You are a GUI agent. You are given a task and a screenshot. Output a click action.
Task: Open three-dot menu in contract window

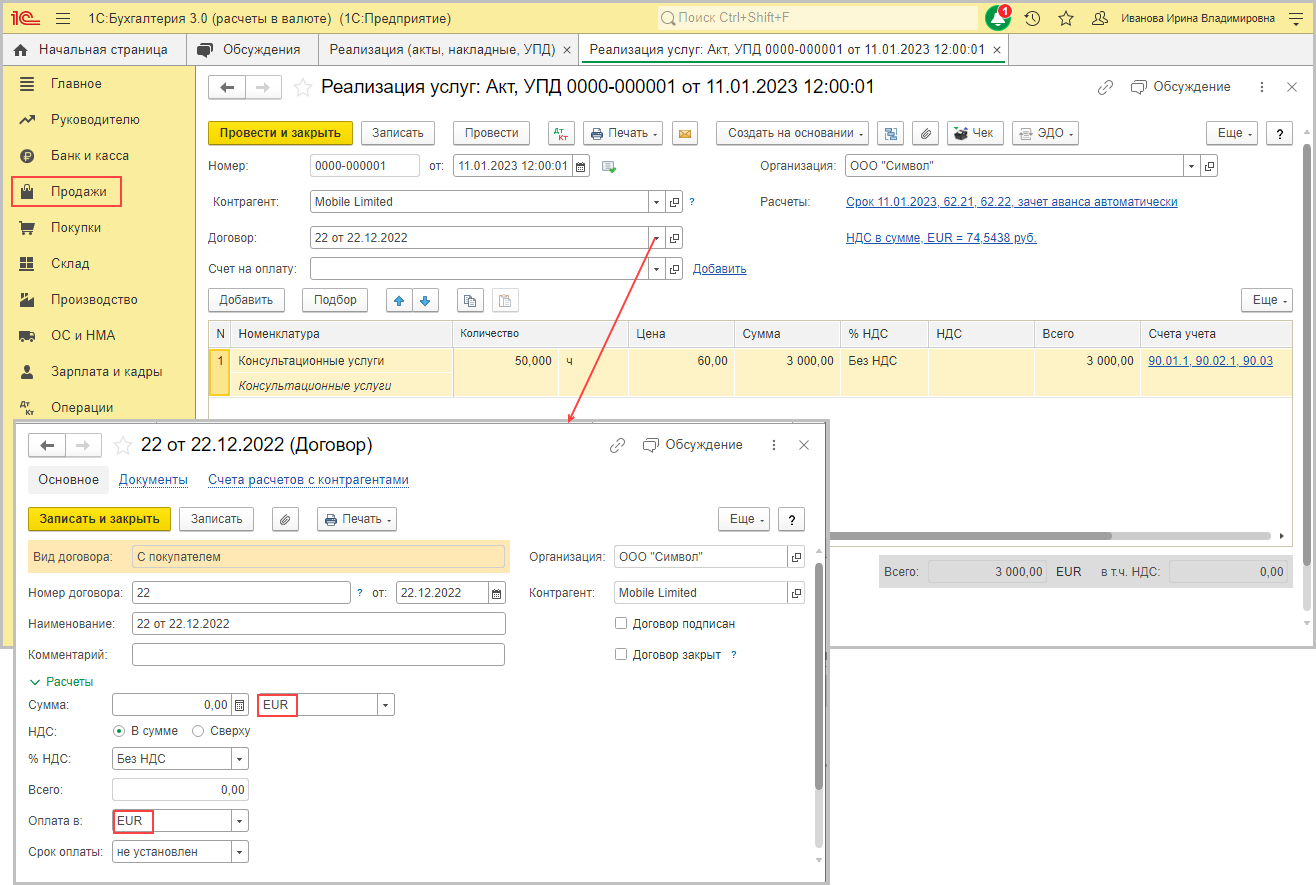pyautogui.click(x=774, y=445)
